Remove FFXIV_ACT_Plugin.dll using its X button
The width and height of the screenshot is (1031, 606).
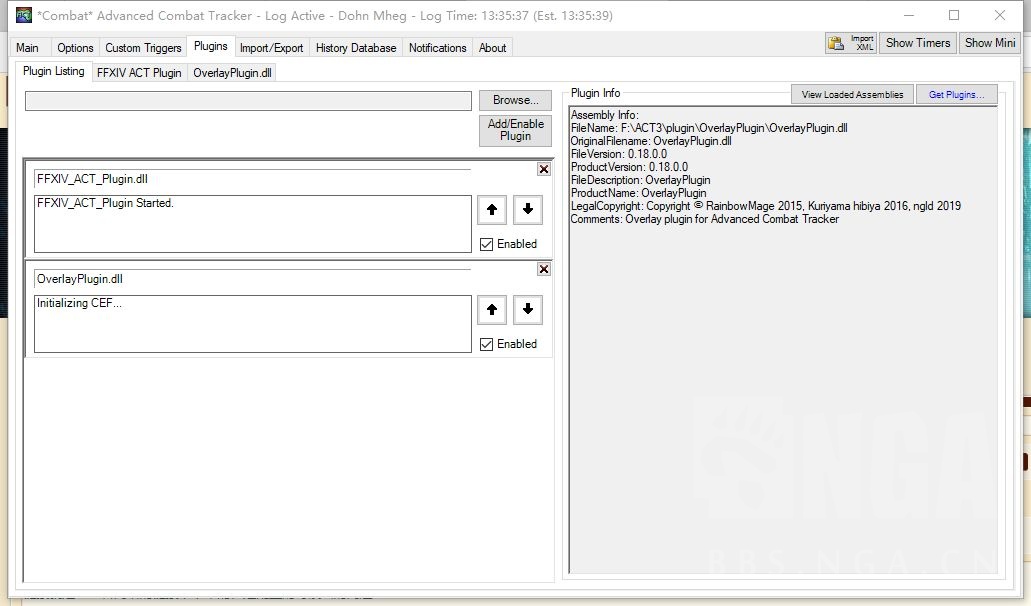543,169
